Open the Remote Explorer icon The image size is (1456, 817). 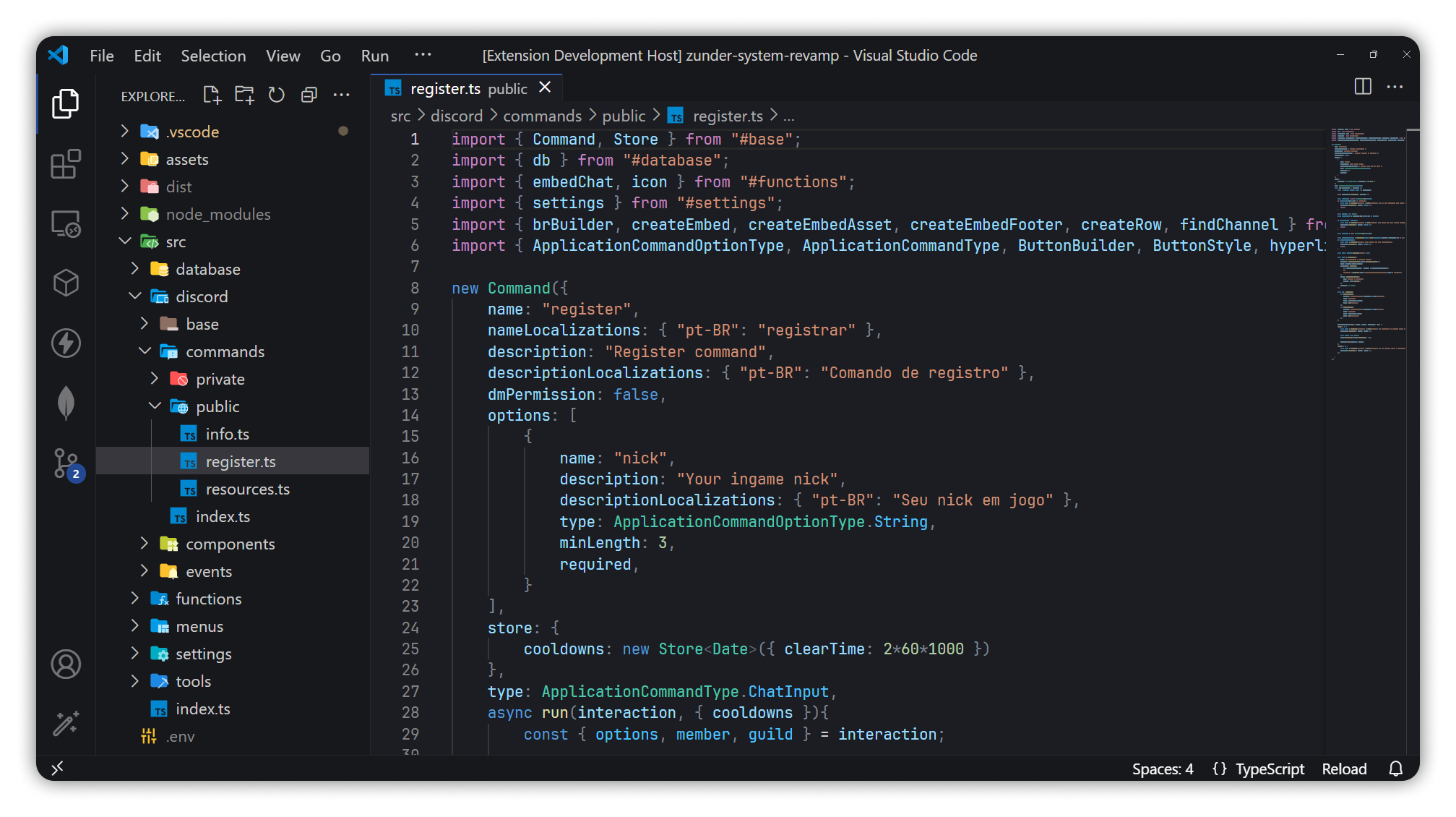[66, 223]
